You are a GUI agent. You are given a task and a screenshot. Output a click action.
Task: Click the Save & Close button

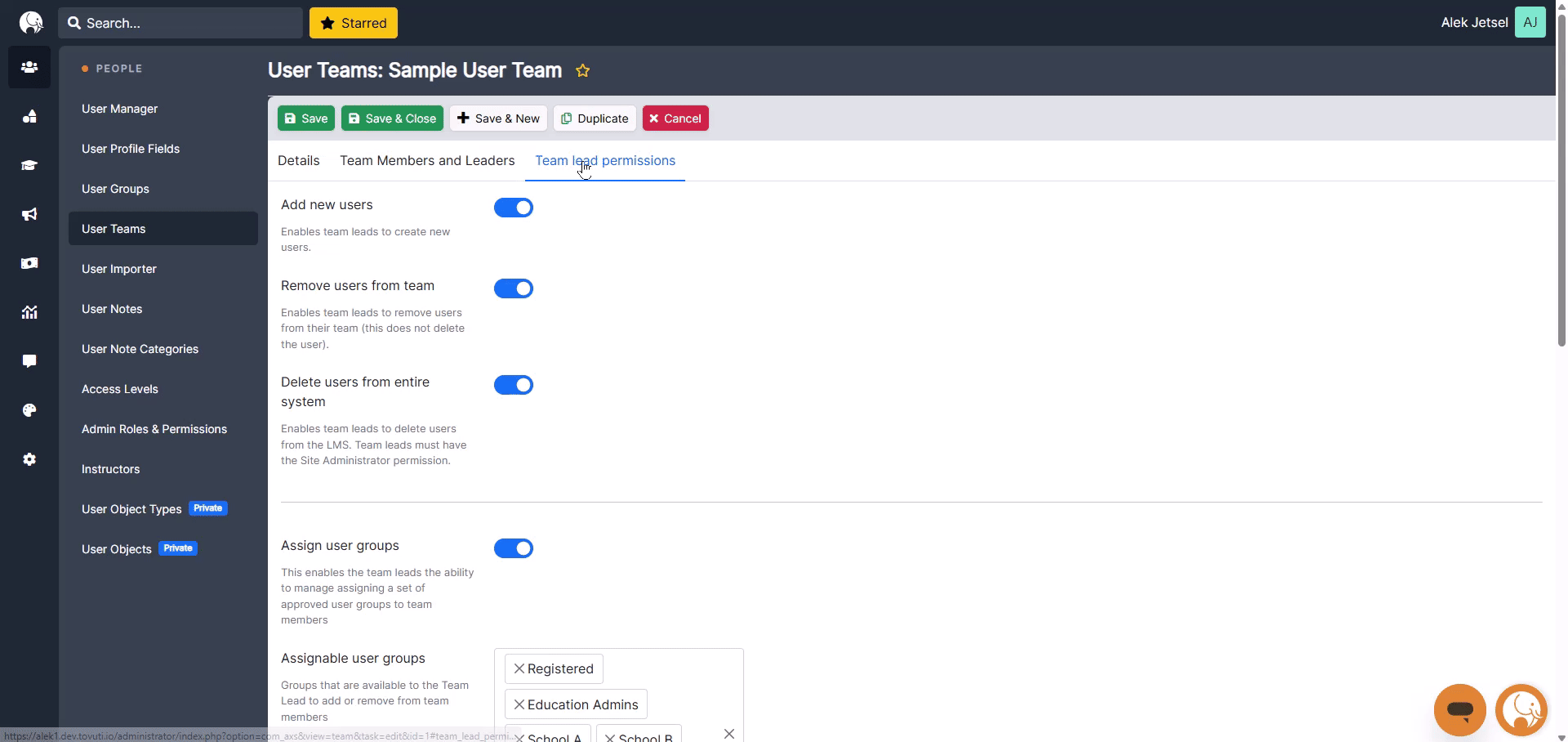coord(392,118)
